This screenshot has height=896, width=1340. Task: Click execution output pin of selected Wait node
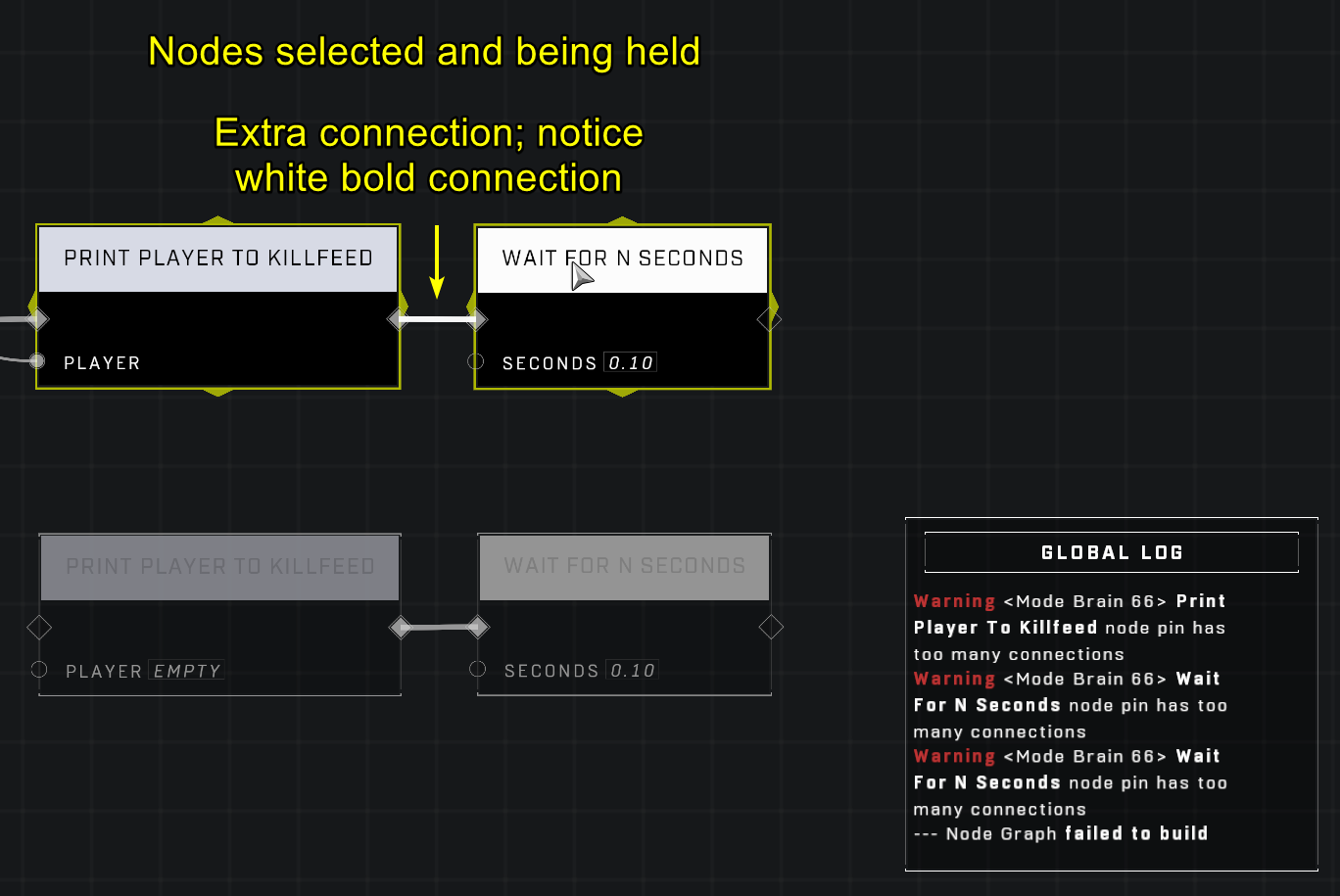(x=769, y=318)
